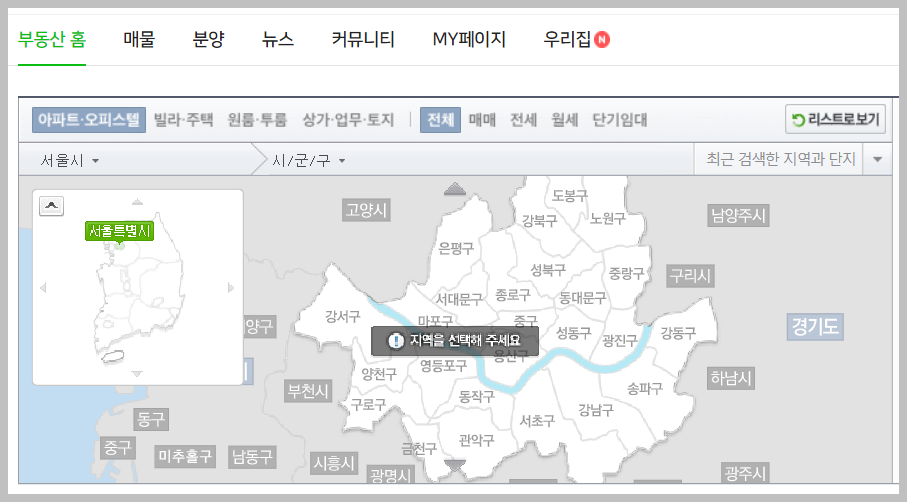The height and width of the screenshot is (502, 907).
Task: Pan the mini map left
Action: click(x=43, y=287)
